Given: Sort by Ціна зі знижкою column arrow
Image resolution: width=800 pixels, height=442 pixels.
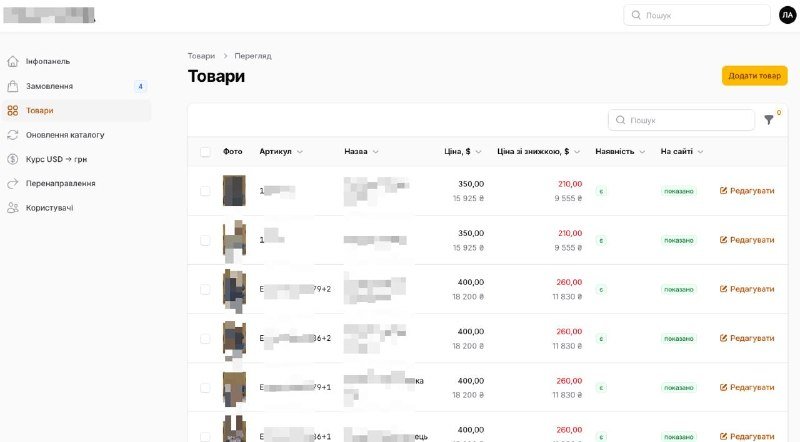Looking at the screenshot, I should tap(577, 152).
